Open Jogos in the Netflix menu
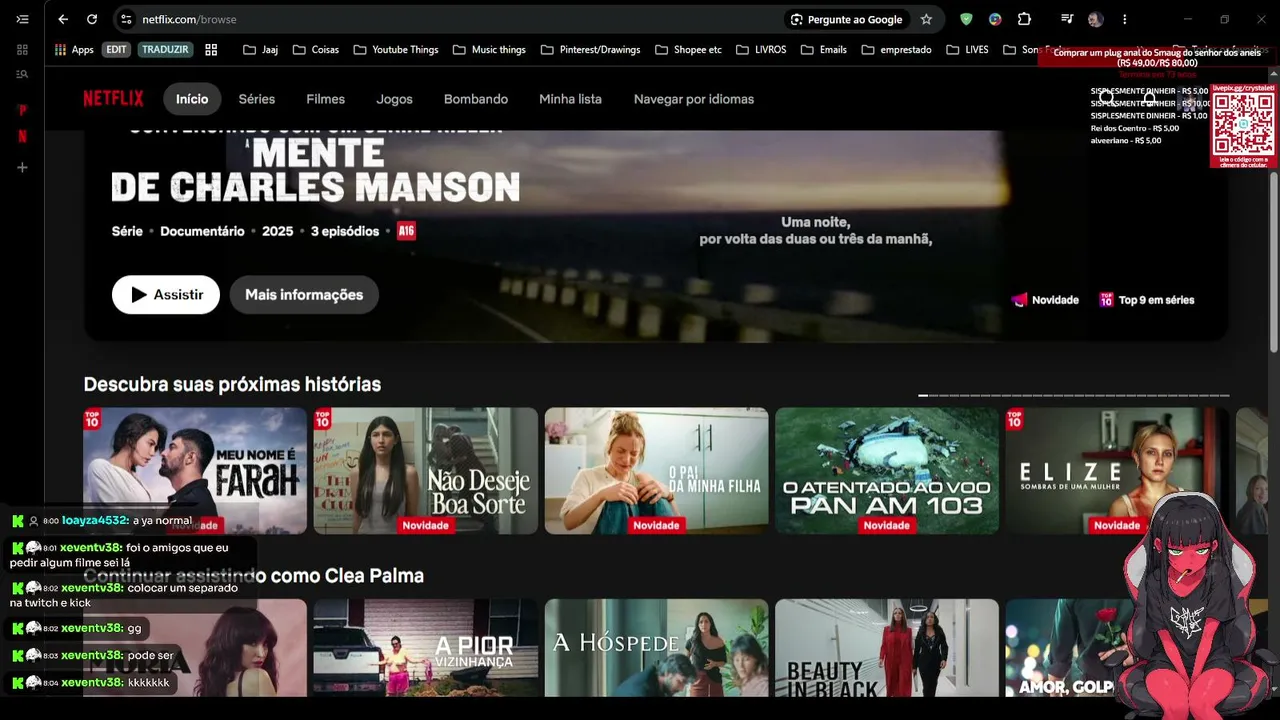This screenshot has width=1280, height=720. click(395, 99)
